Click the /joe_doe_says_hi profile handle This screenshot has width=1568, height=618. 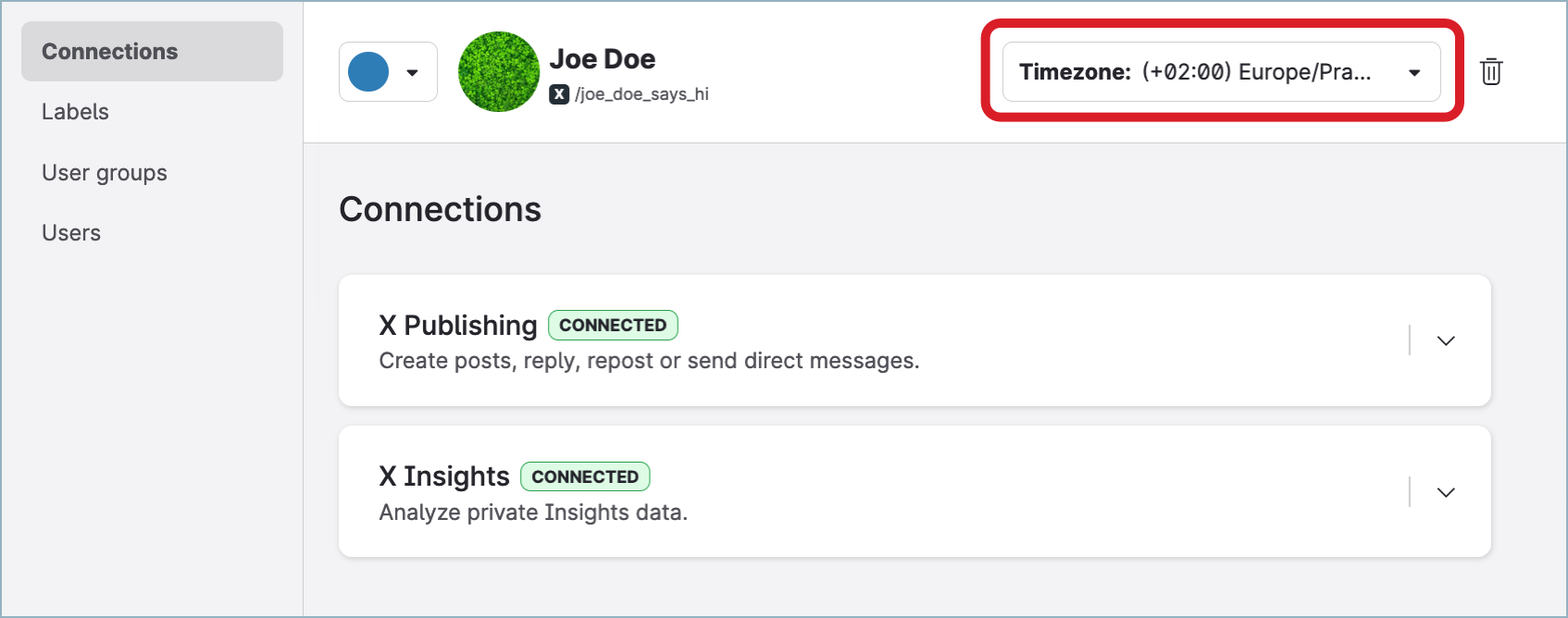coord(641,94)
